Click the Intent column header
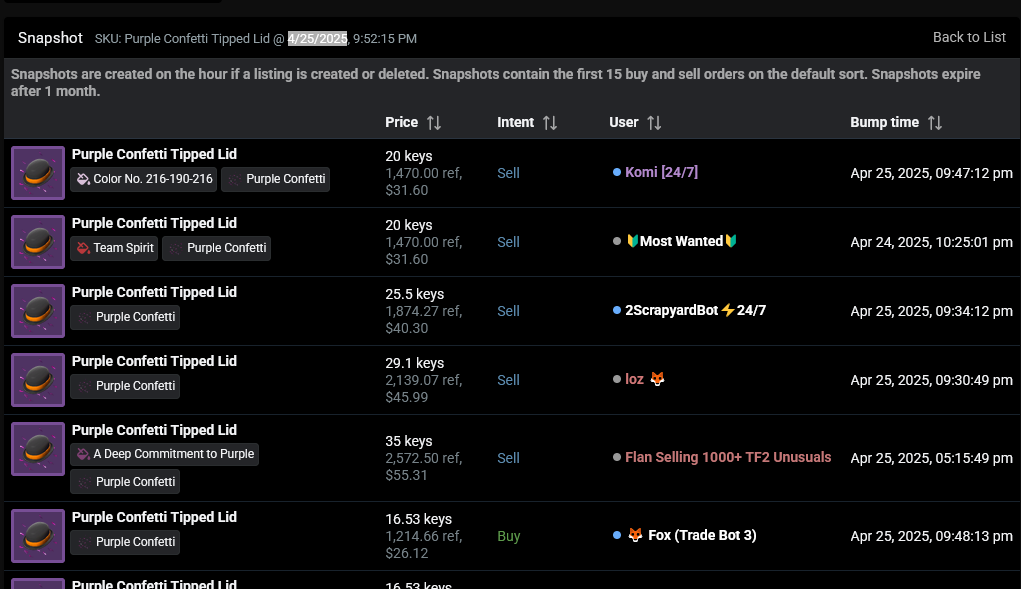 point(515,122)
